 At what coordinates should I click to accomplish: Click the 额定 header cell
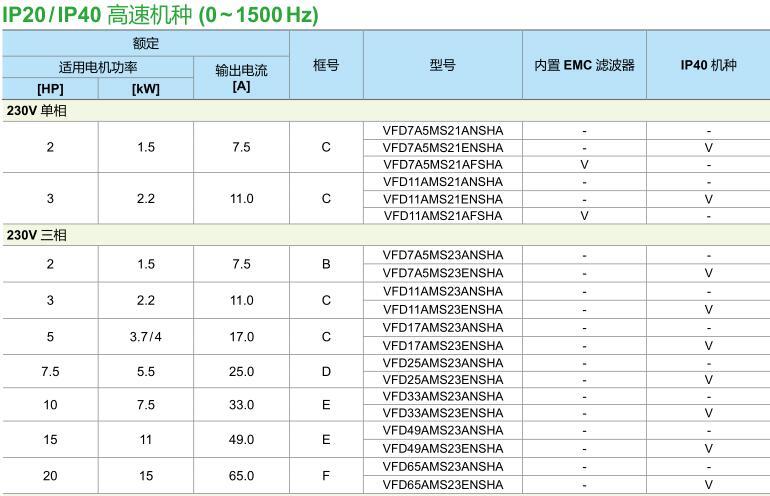tap(146, 43)
